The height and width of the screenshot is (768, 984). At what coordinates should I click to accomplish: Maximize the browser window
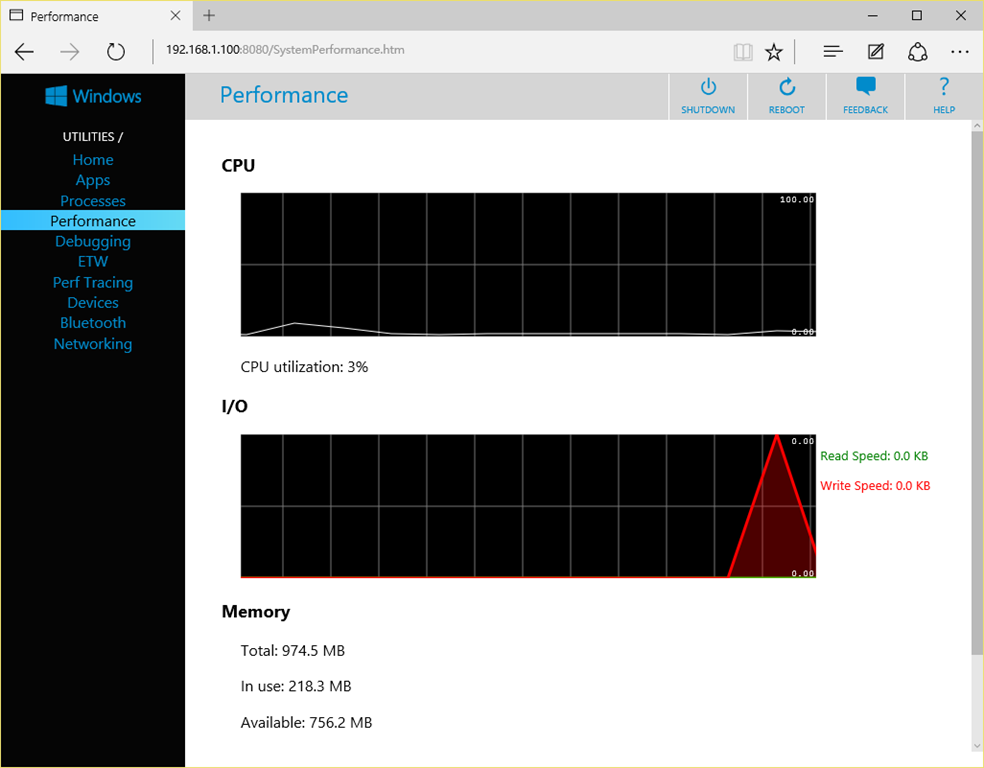point(917,16)
